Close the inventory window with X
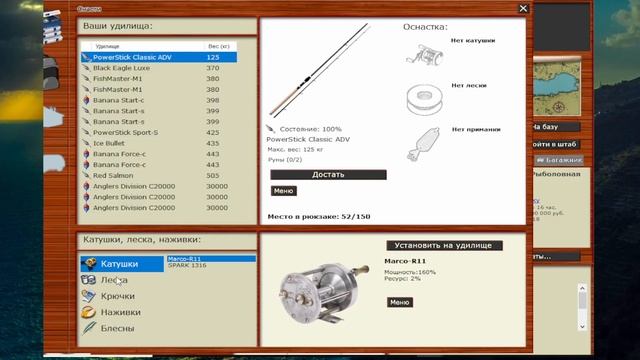Screen dimensions: 640x360 (x=523, y=9)
